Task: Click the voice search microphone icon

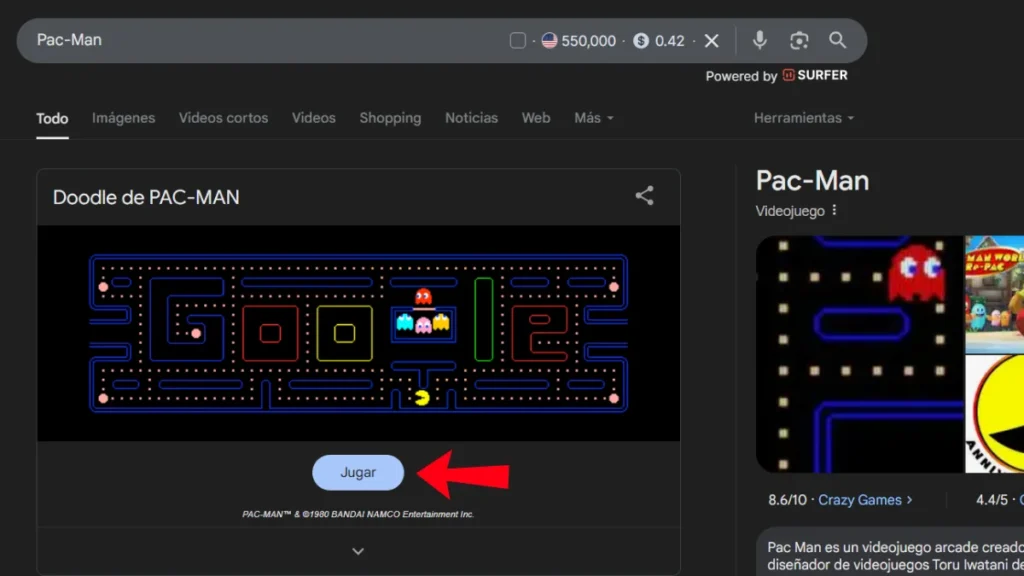Action: (x=759, y=40)
